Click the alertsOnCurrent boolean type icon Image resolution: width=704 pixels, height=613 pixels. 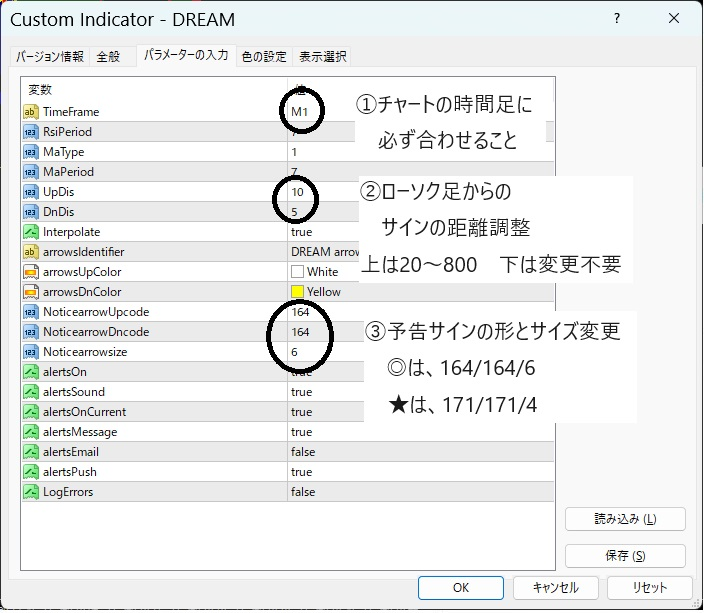coord(31,411)
